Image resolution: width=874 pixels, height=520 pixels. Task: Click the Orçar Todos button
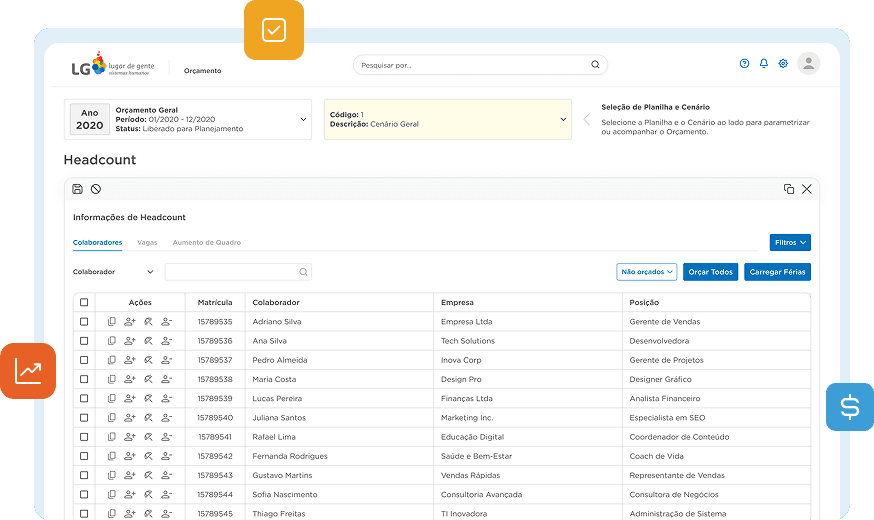click(711, 272)
